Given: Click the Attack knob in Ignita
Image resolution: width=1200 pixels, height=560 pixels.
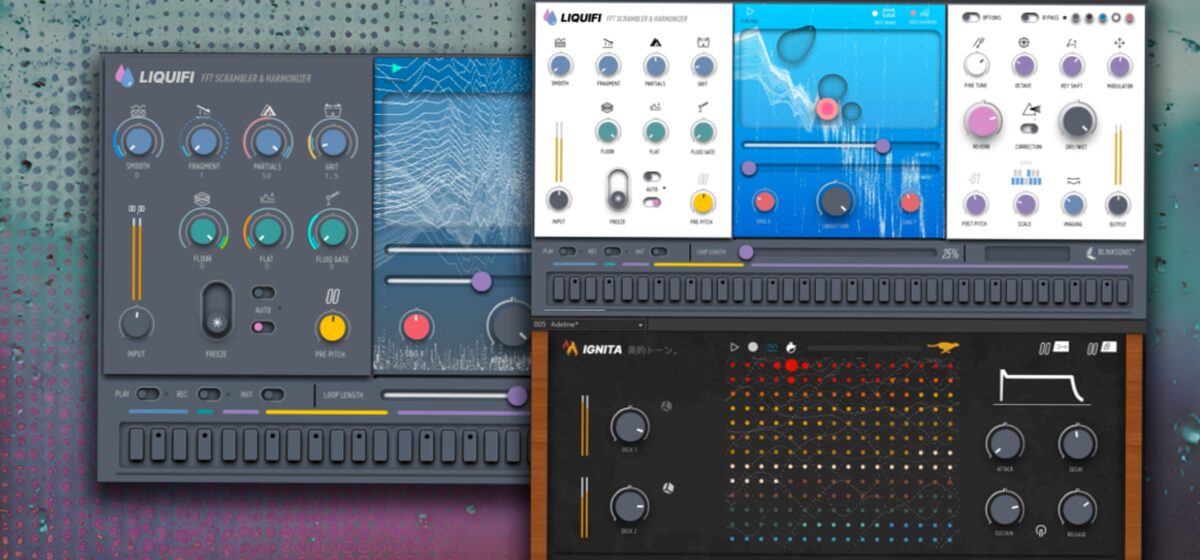Looking at the screenshot, I should [1004, 442].
